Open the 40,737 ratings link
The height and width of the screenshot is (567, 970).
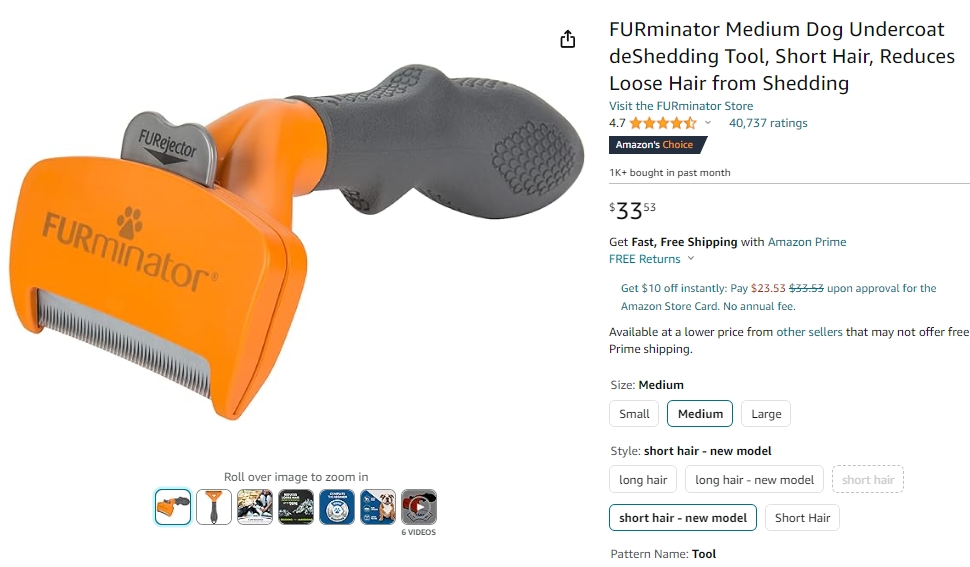768,124
